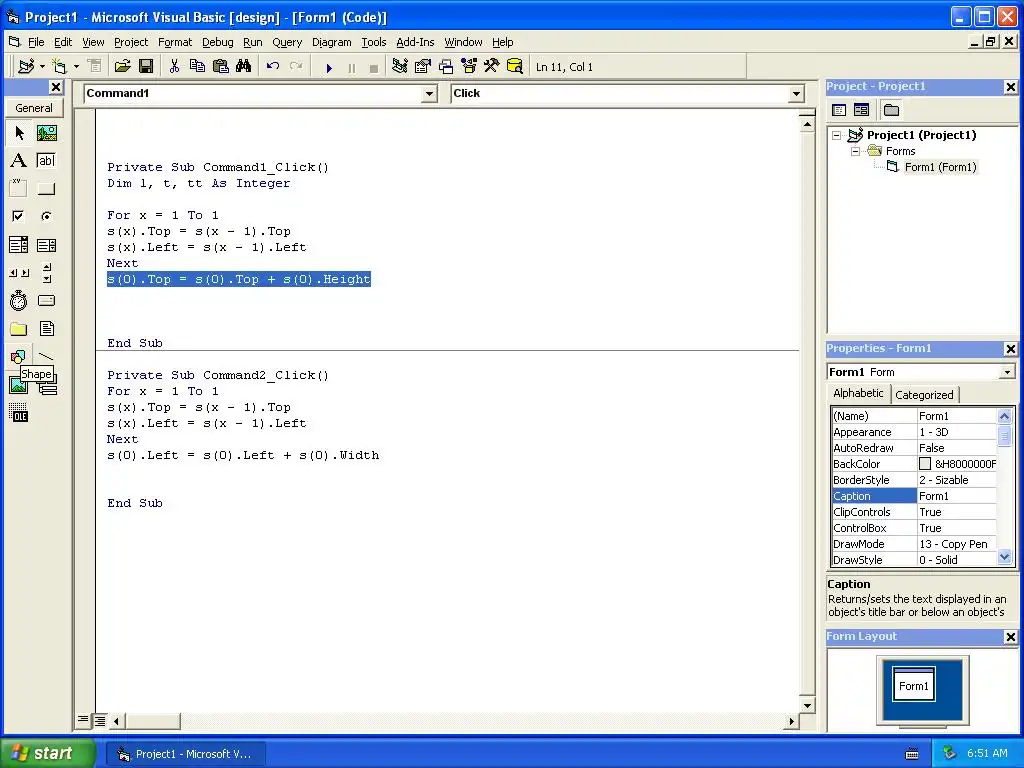Open the Form1 Form object dropdown in Properties
The height and width of the screenshot is (768, 1024).
(x=1007, y=372)
